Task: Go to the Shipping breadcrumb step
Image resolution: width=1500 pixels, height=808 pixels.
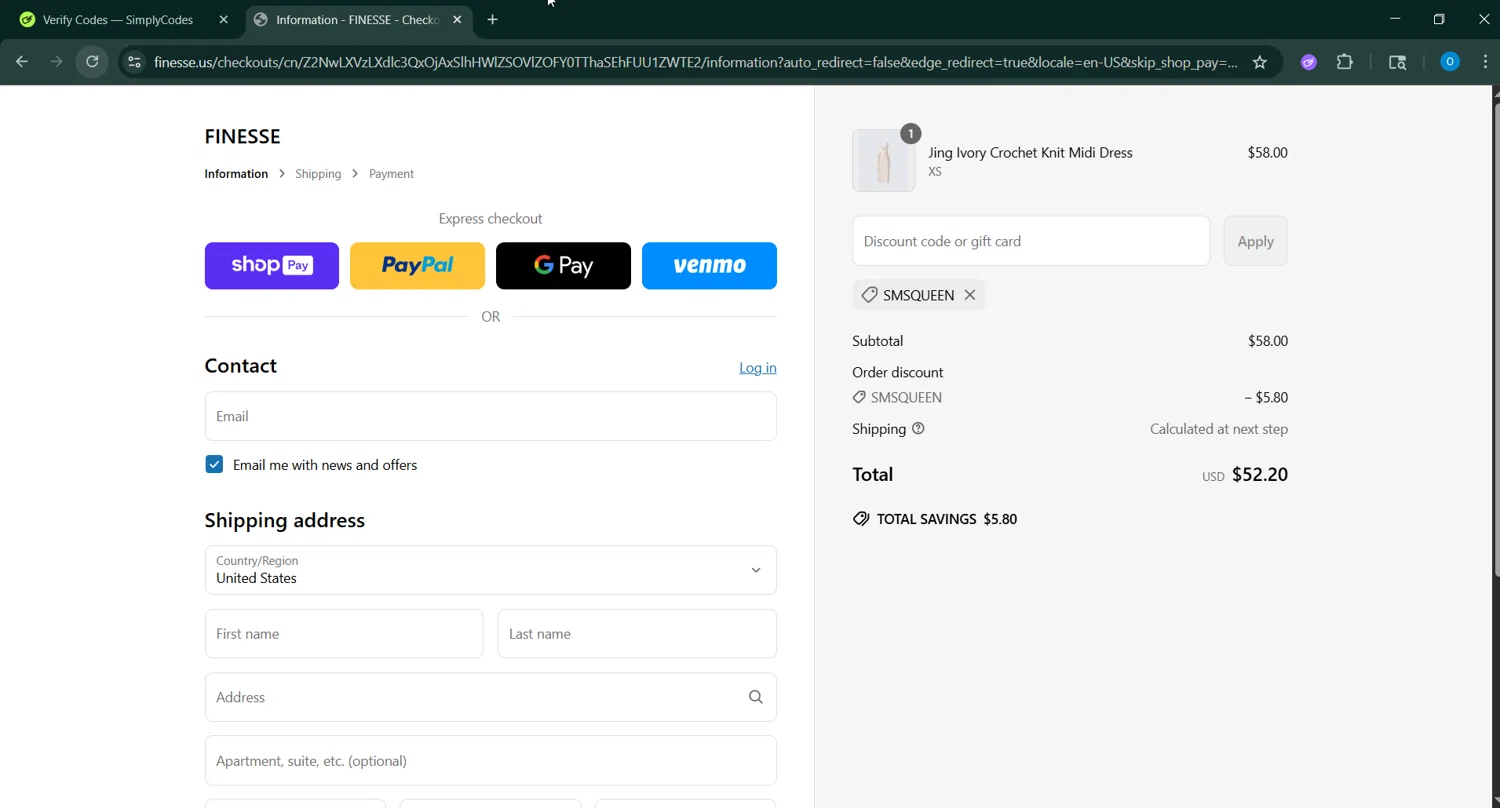Action: pos(318,174)
